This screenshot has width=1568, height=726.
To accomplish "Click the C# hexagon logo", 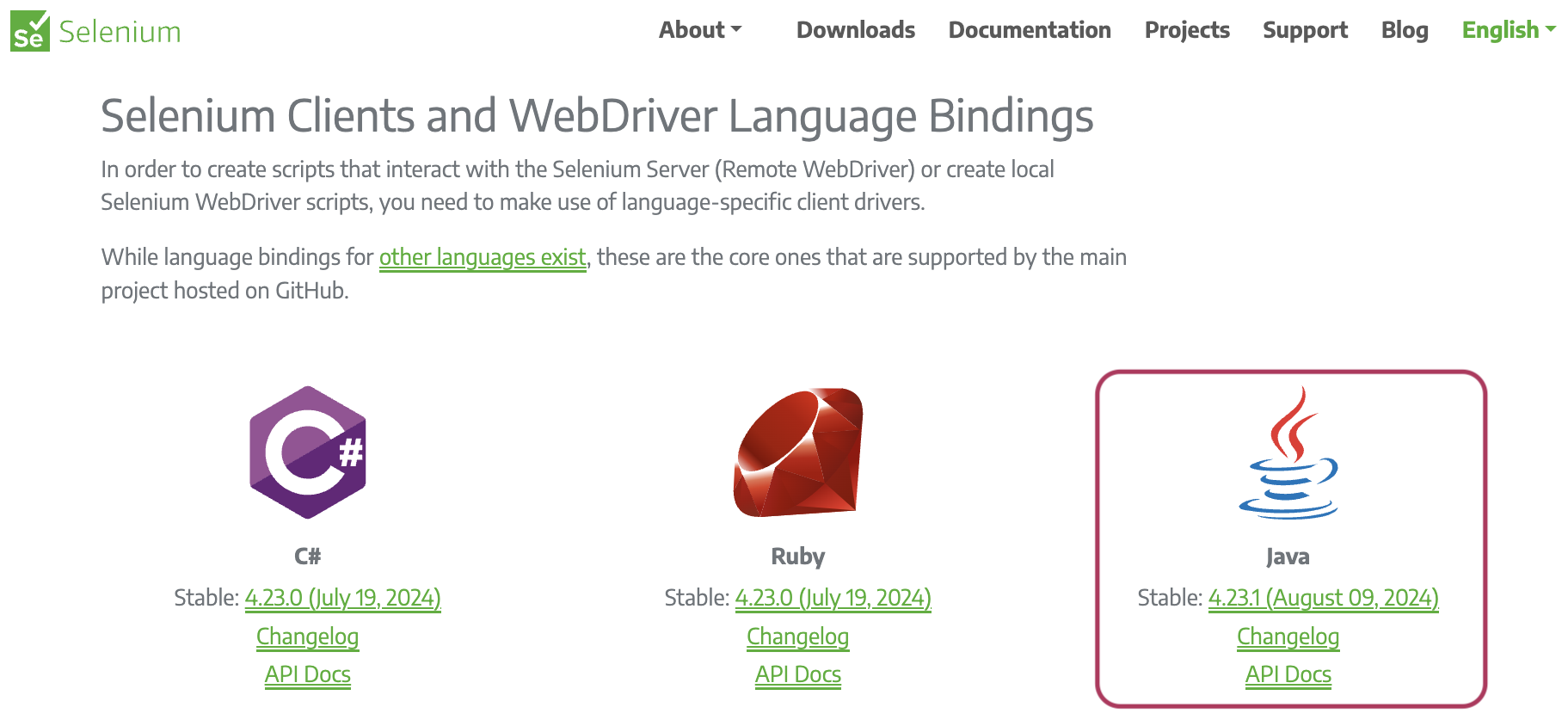I will 308,452.
